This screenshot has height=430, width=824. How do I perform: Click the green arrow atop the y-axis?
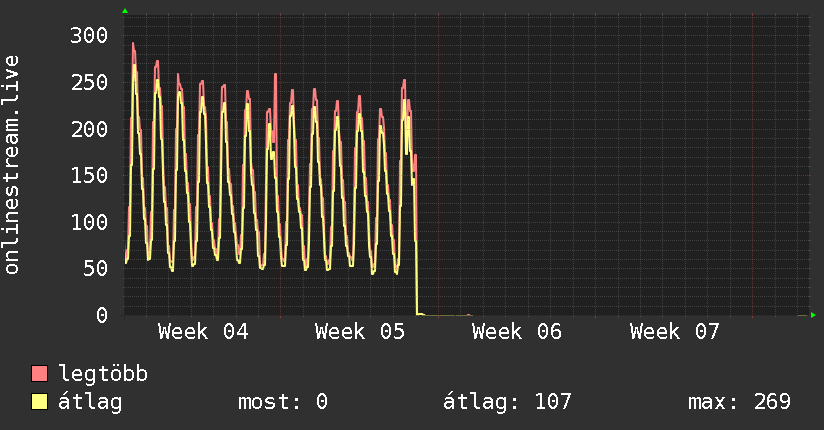point(125,11)
